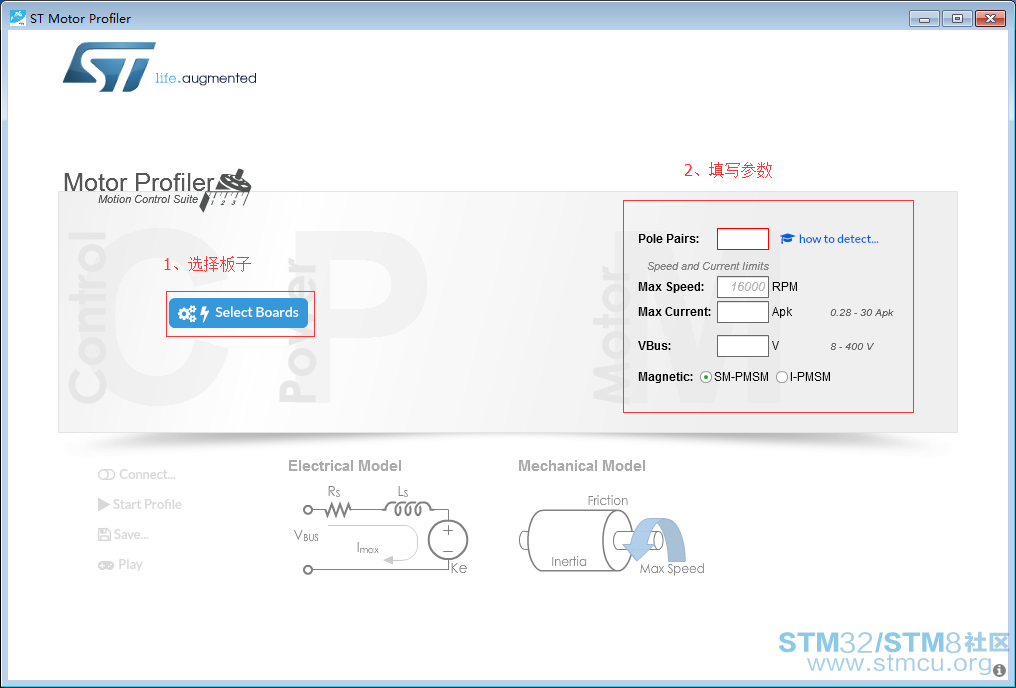
Task: Close the ST Motor Profiler window
Action: [x=990, y=19]
